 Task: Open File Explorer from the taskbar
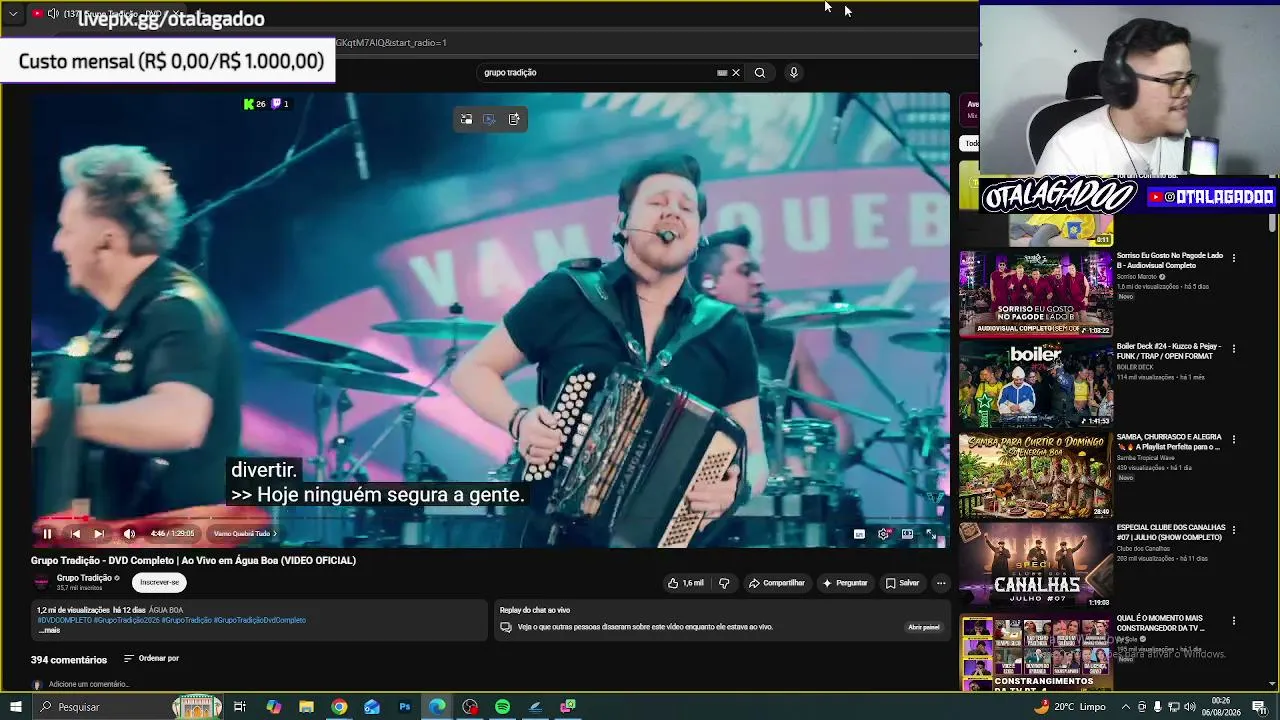(x=306, y=707)
